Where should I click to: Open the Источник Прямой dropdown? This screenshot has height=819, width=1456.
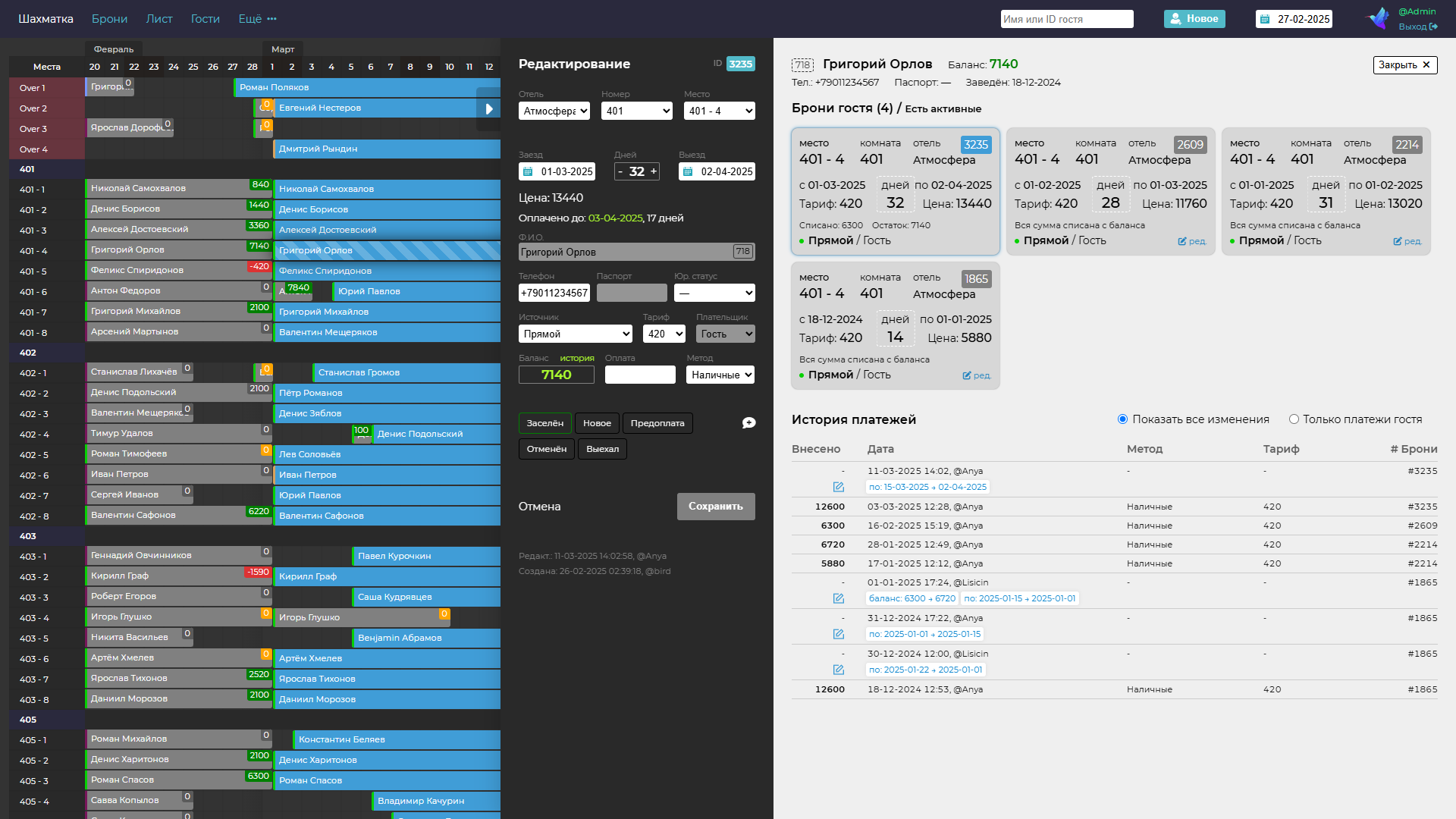576,334
